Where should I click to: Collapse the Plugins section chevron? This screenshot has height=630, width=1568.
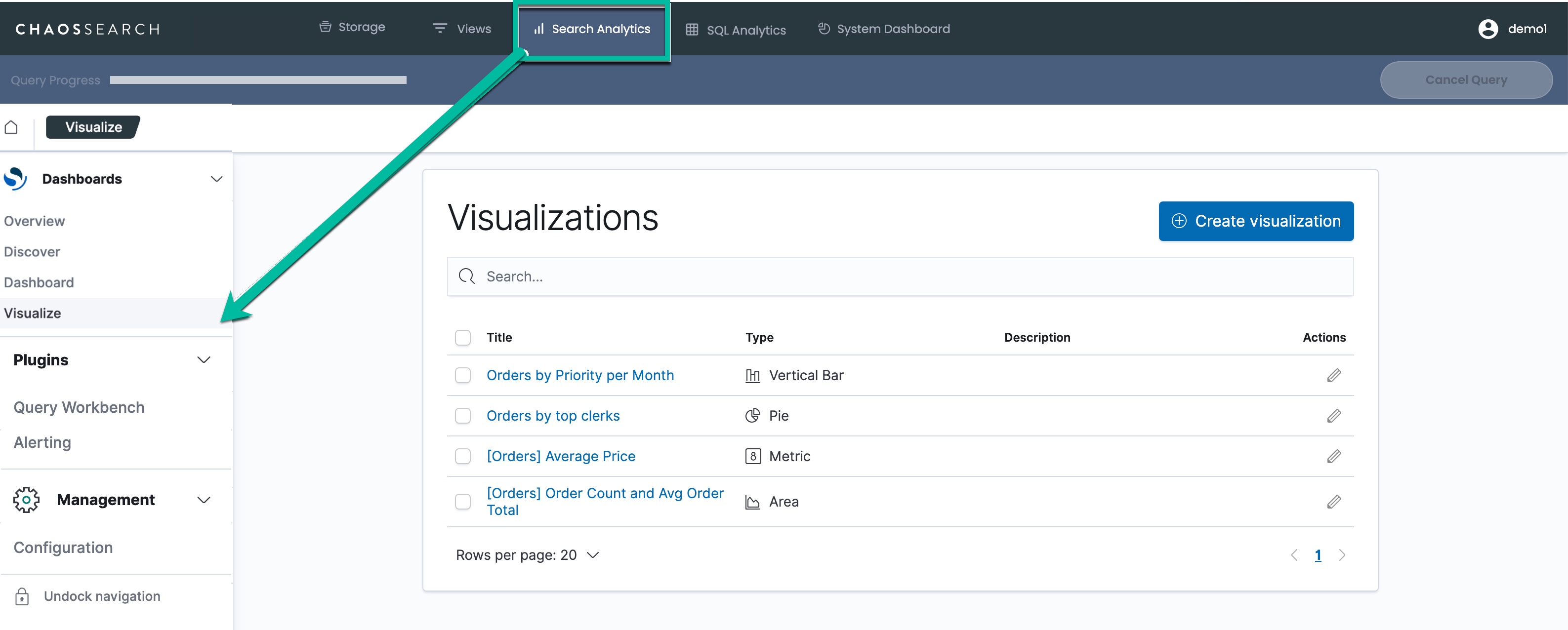[x=204, y=360]
